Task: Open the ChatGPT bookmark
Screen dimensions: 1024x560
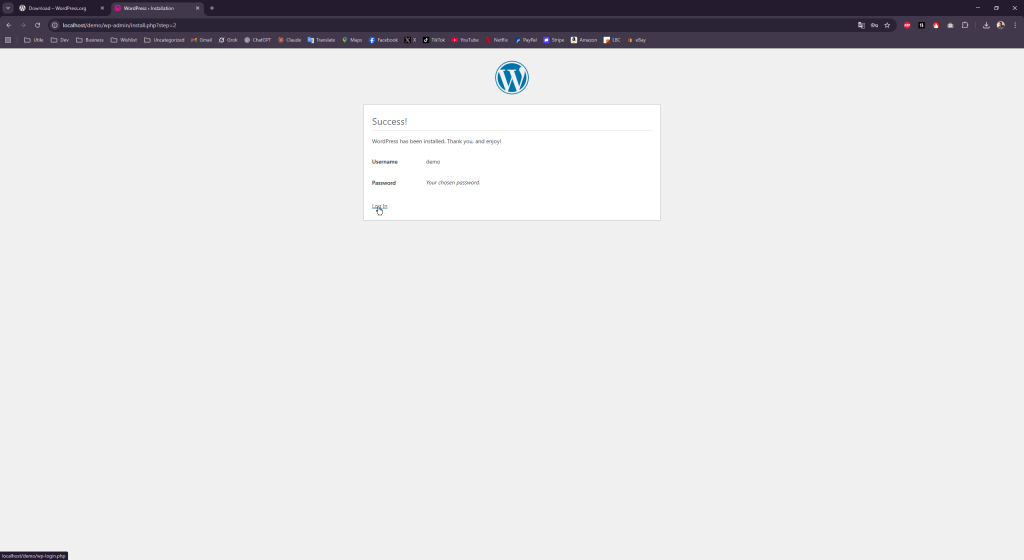Action: pos(257,40)
